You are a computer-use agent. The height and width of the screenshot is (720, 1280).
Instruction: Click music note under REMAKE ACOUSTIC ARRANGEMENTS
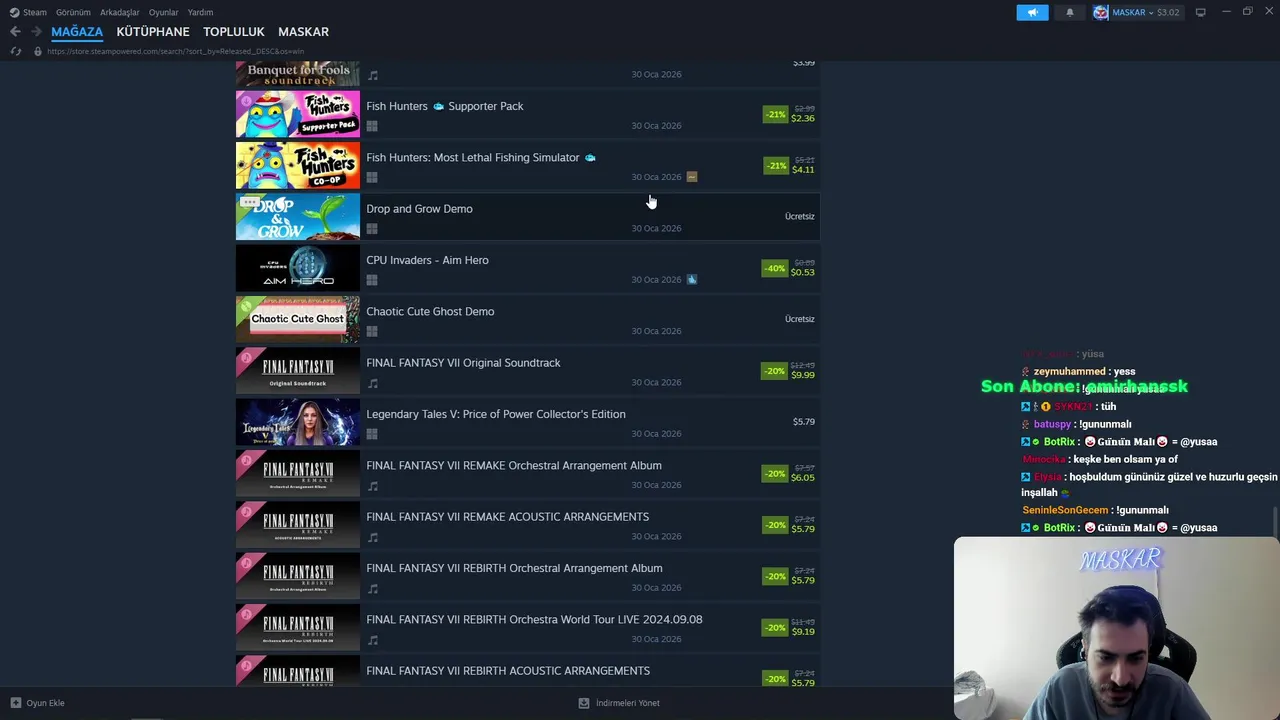372,537
